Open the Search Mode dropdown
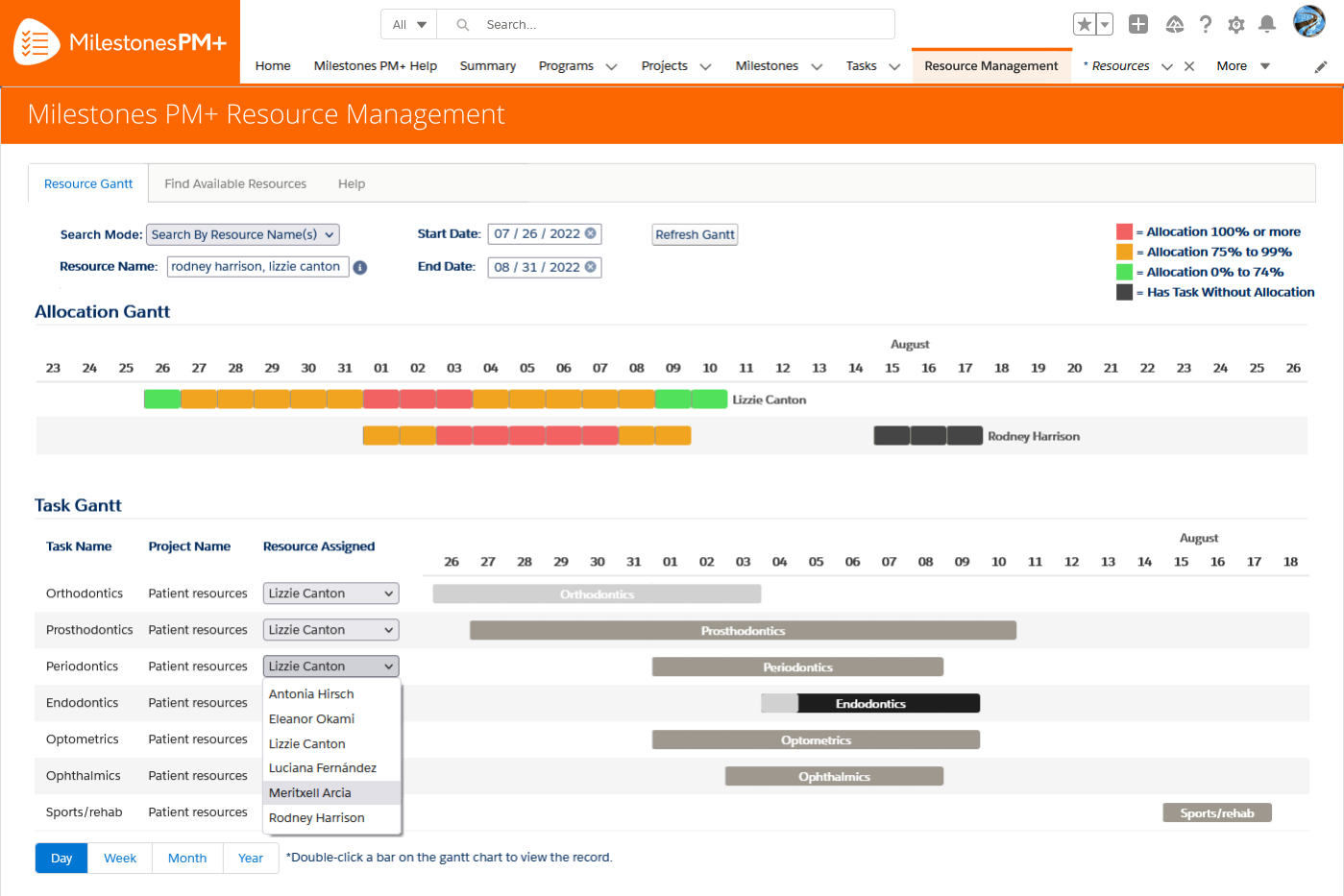The image size is (1344, 896). click(242, 234)
